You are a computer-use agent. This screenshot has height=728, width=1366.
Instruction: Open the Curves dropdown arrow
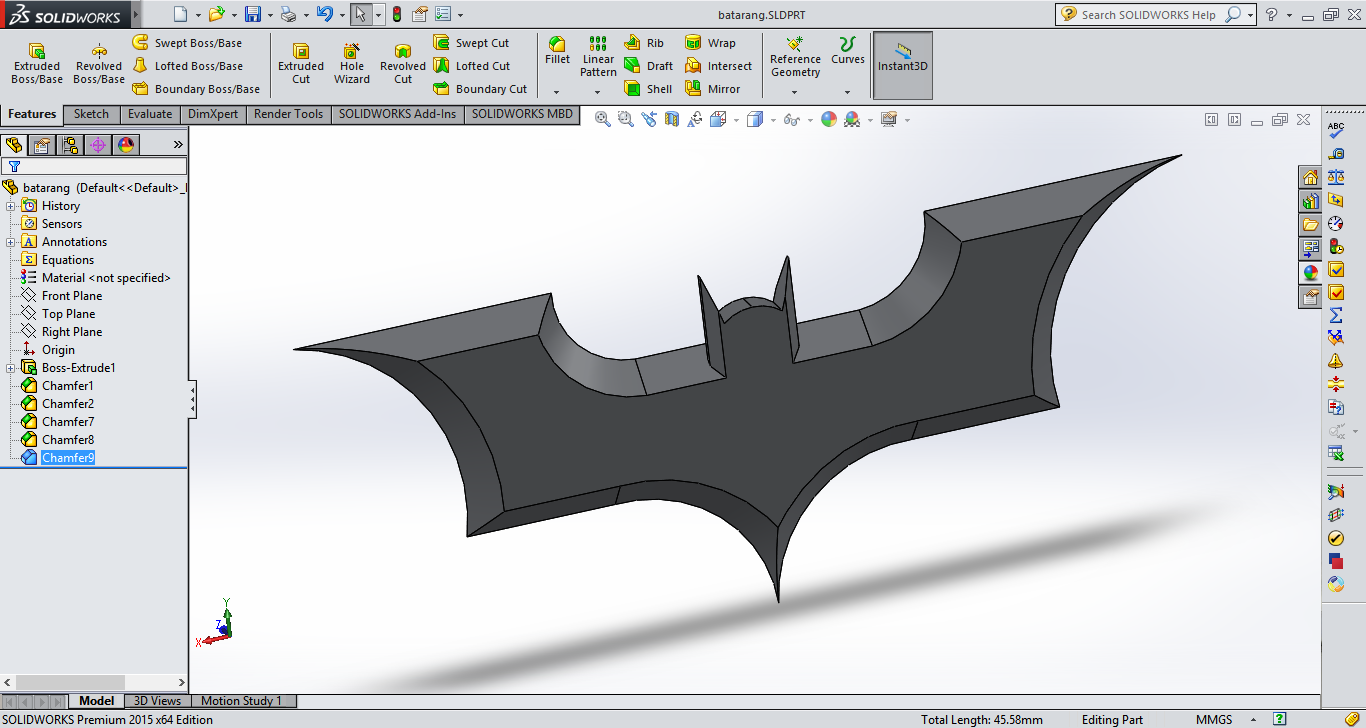coord(847,91)
